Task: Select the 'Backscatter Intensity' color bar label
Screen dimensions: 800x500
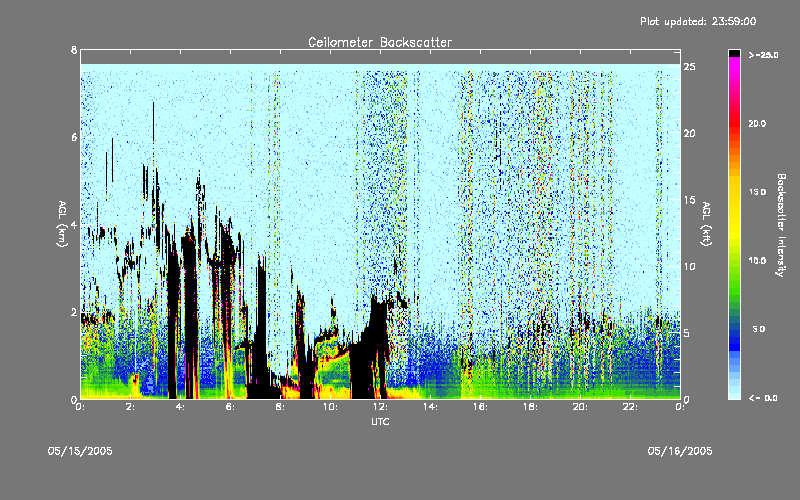Action: pyautogui.click(x=781, y=225)
